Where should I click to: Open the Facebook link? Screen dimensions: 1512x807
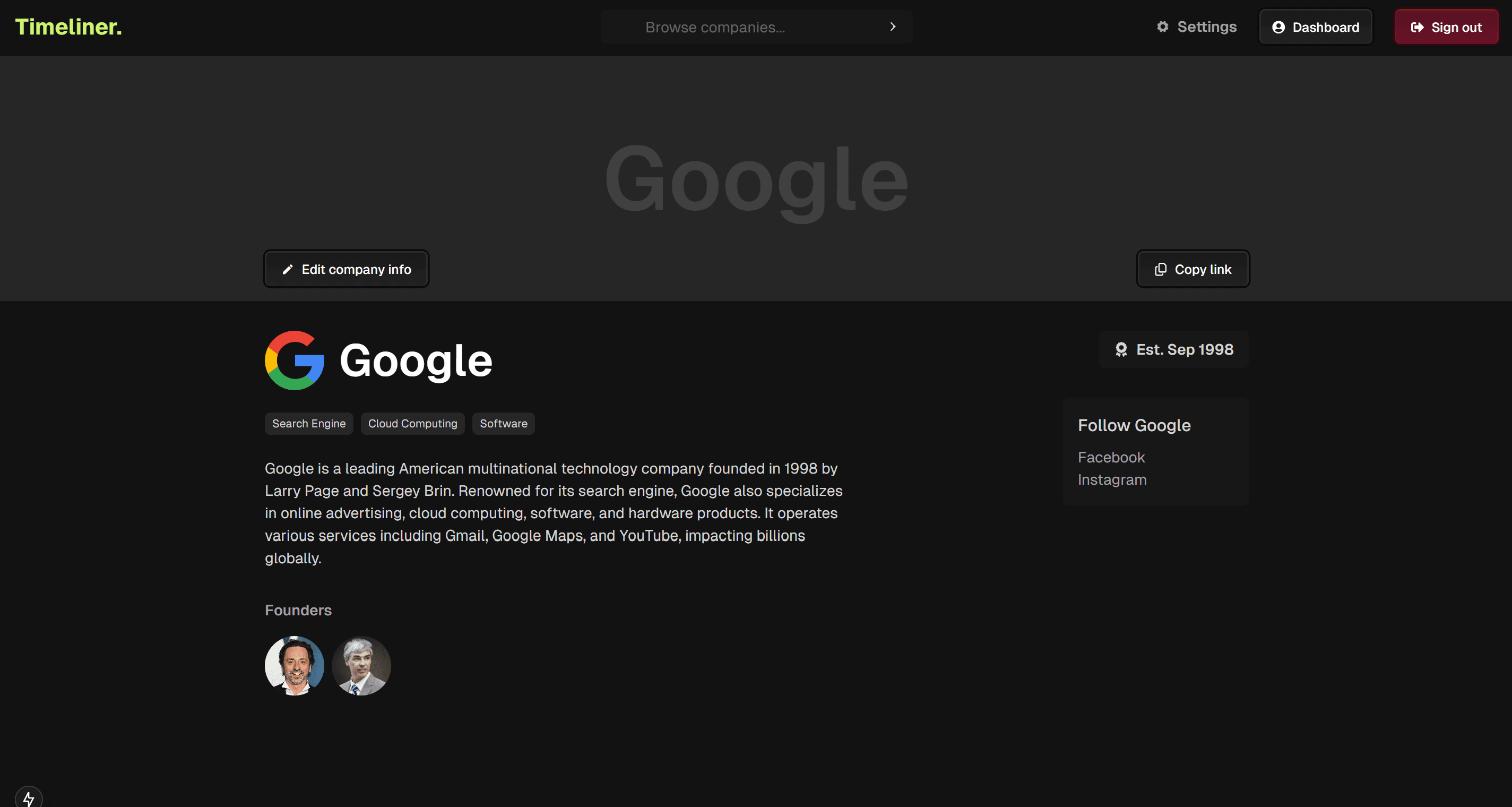pos(1111,458)
